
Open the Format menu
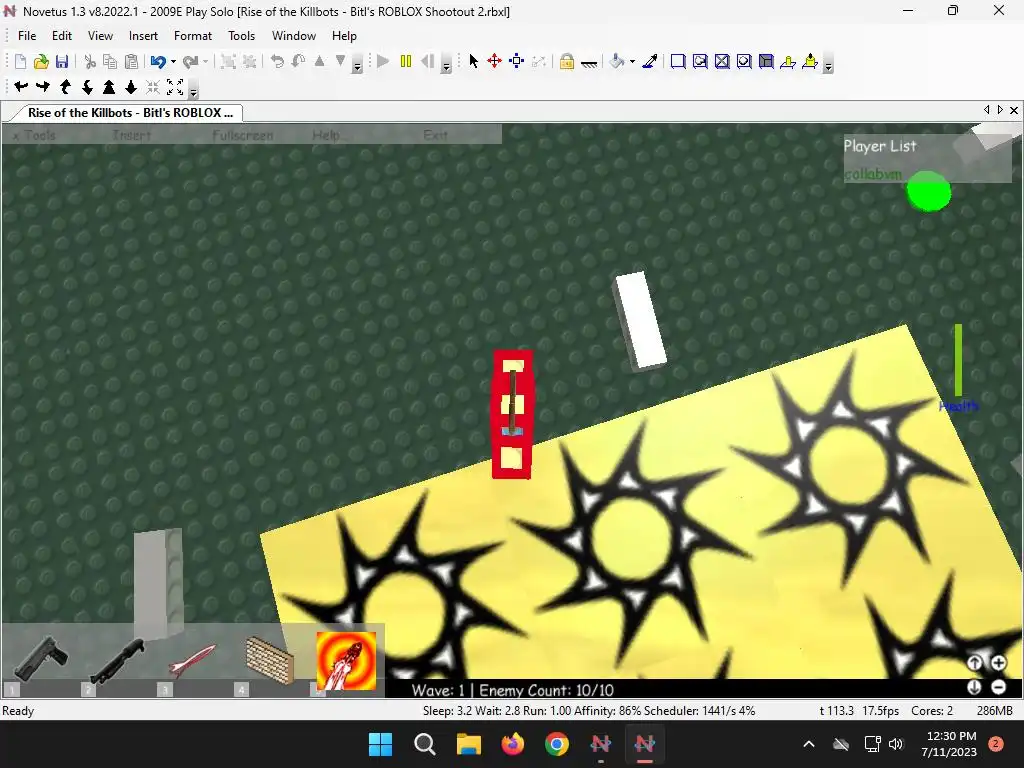tap(193, 36)
